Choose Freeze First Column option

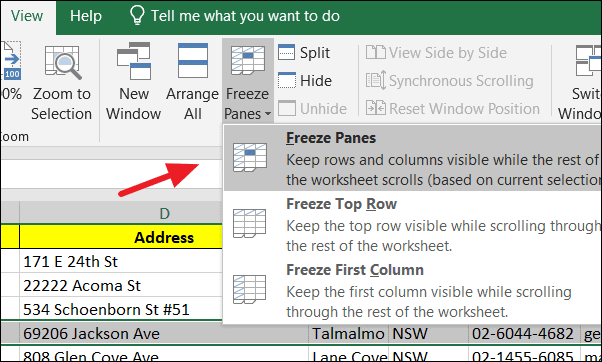pos(412,290)
